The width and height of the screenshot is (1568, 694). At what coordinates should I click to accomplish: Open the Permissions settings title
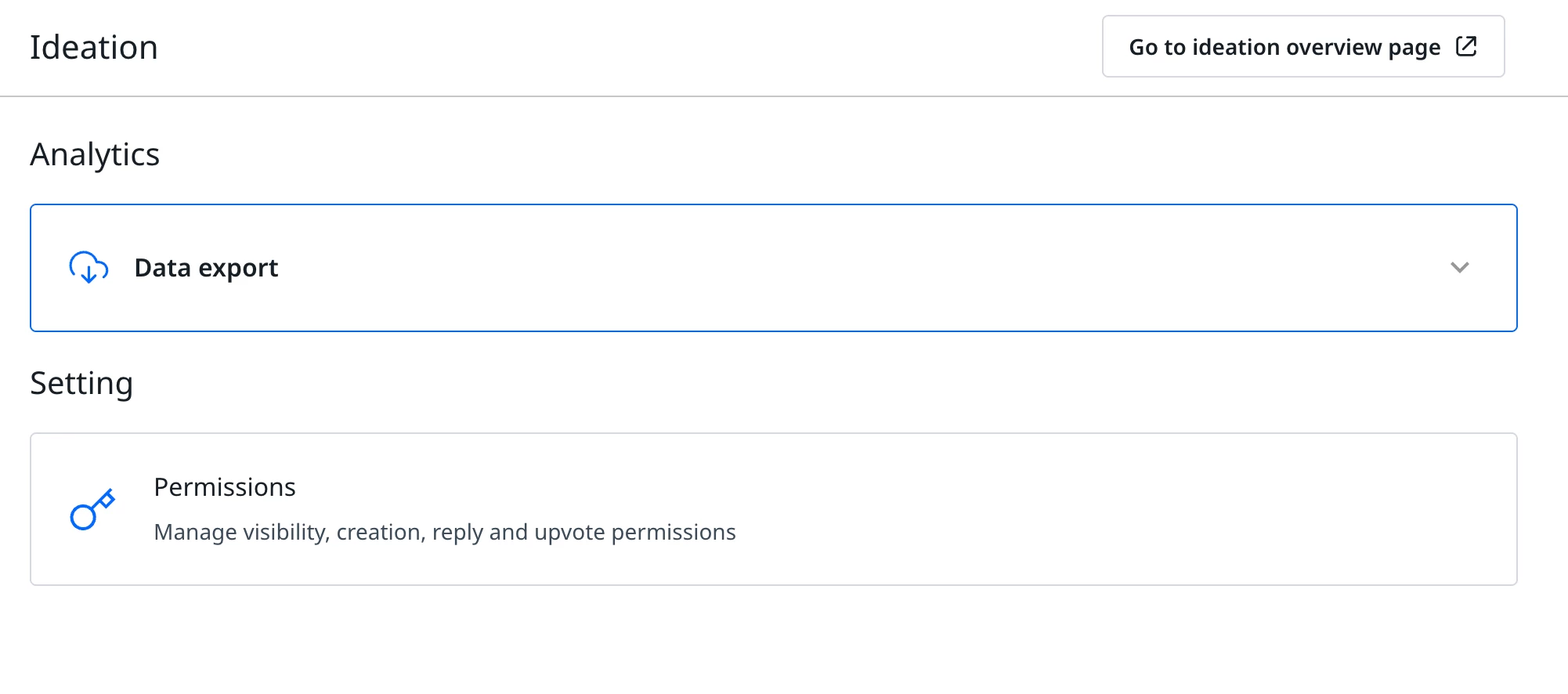225,487
